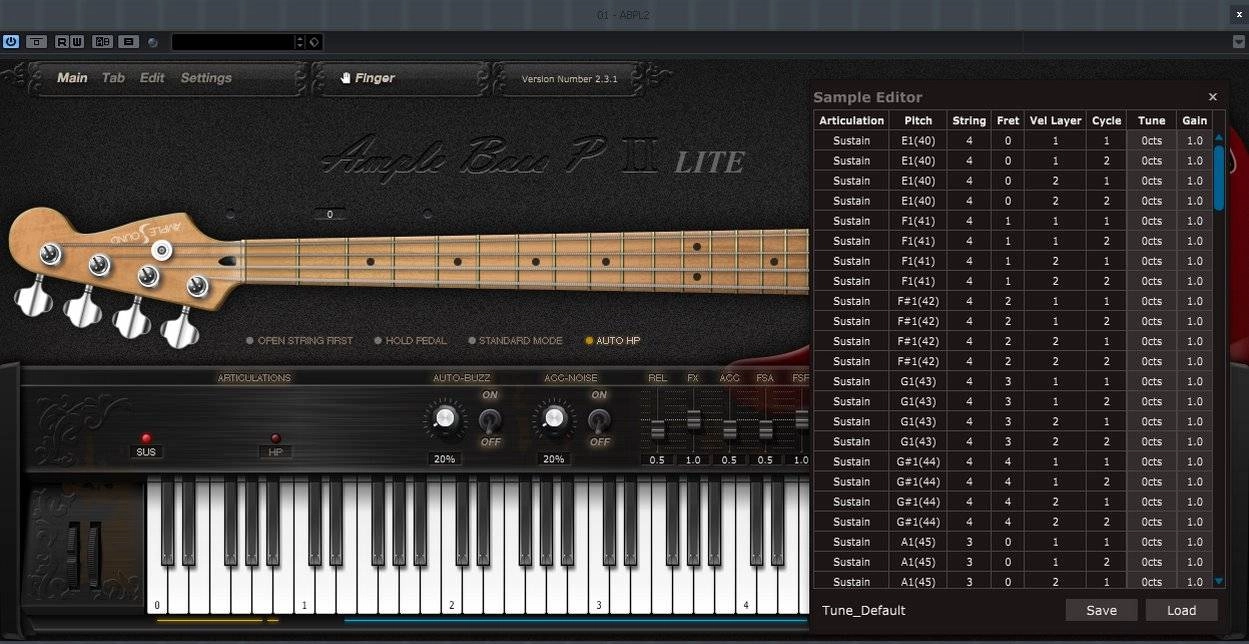1249x644 pixels.
Task: Click the Vel Layer column header
Action: pyautogui.click(x=1055, y=120)
